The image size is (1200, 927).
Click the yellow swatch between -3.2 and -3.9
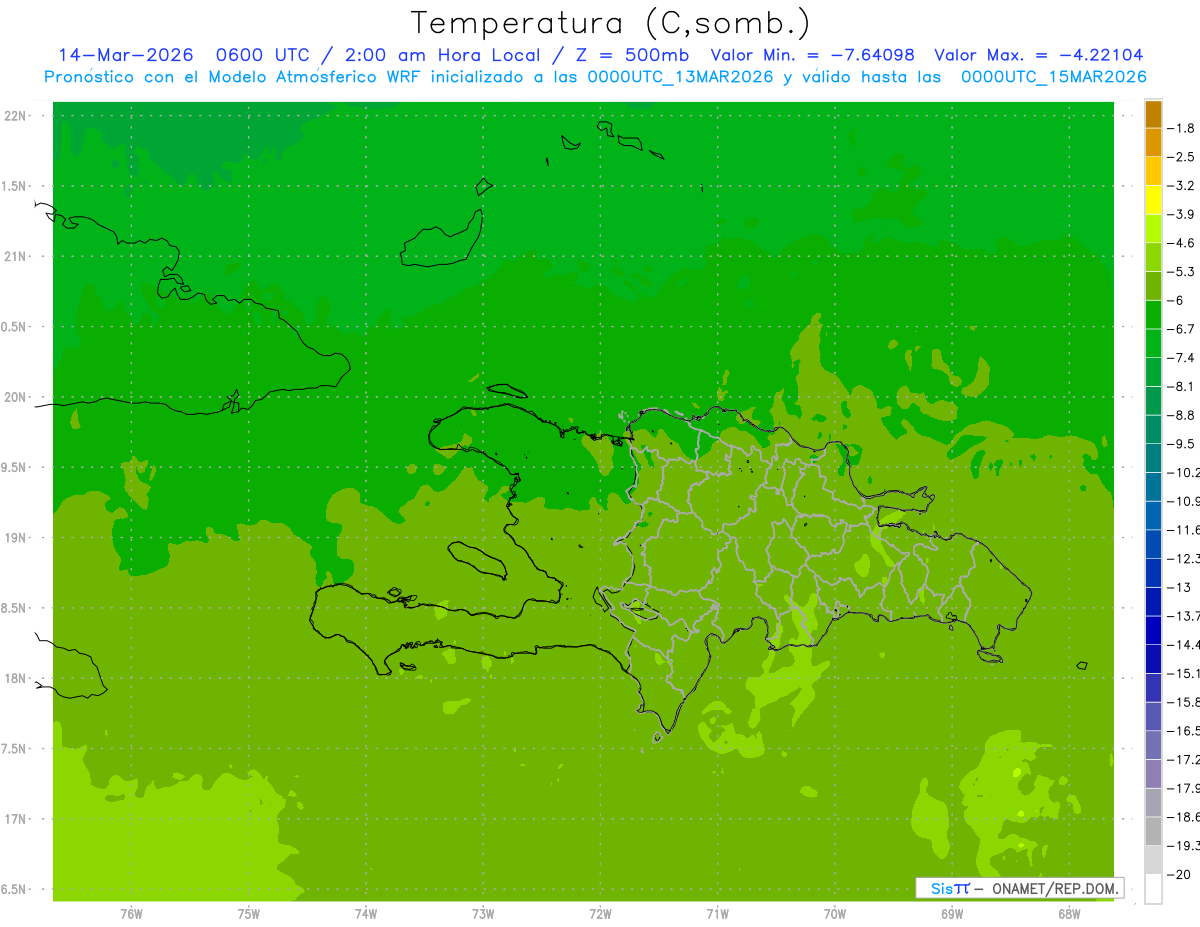pyautogui.click(x=1153, y=200)
